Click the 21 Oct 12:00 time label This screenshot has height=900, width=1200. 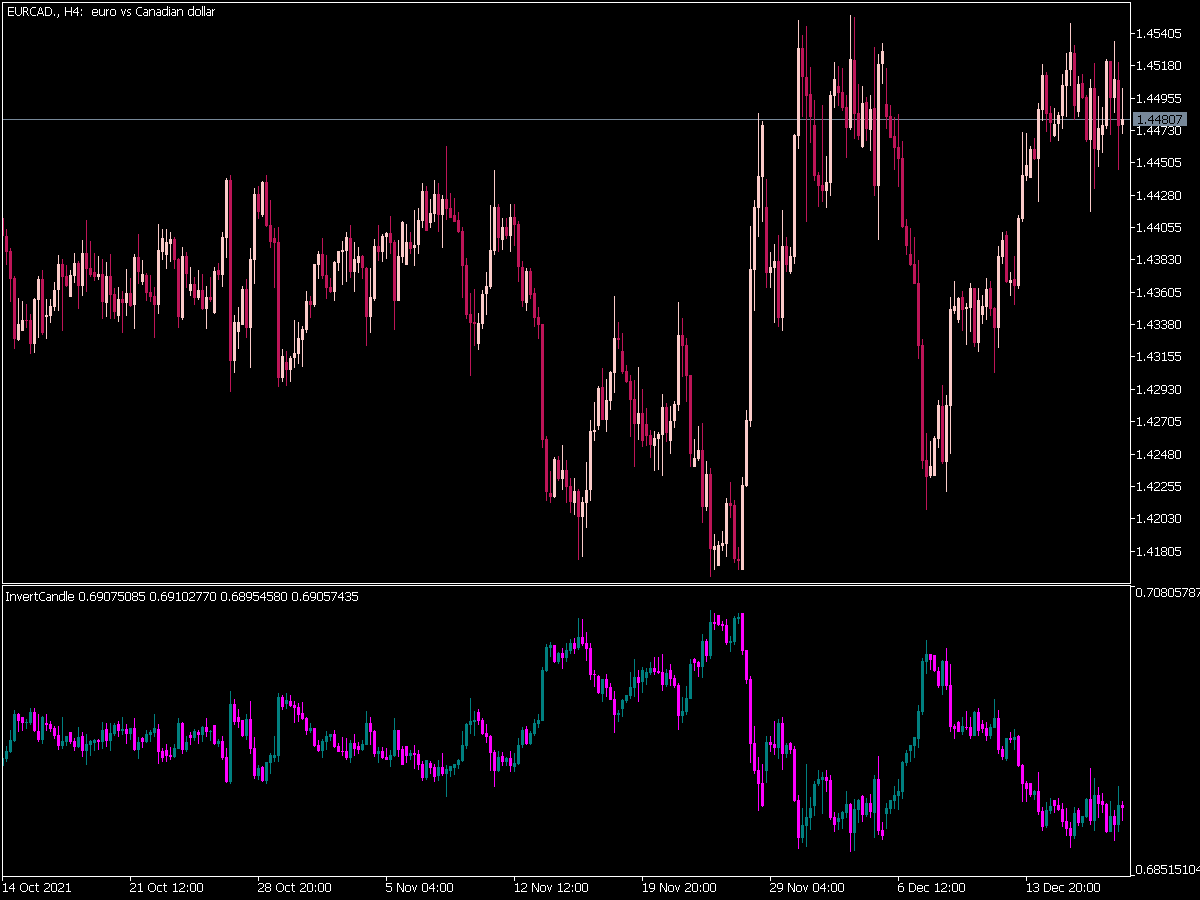[x=166, y=887]
